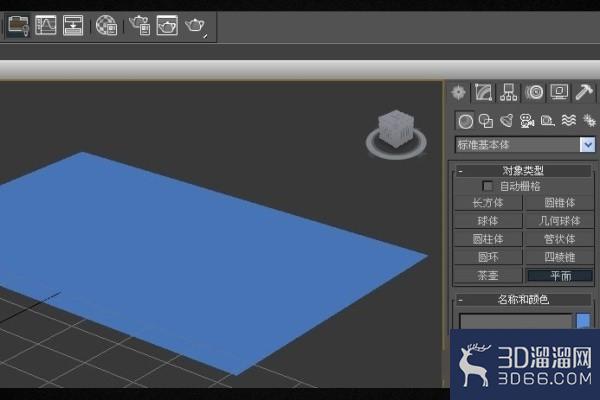
Task: Open Rendered Frame Window icon
Action: (x=167, y=26)
